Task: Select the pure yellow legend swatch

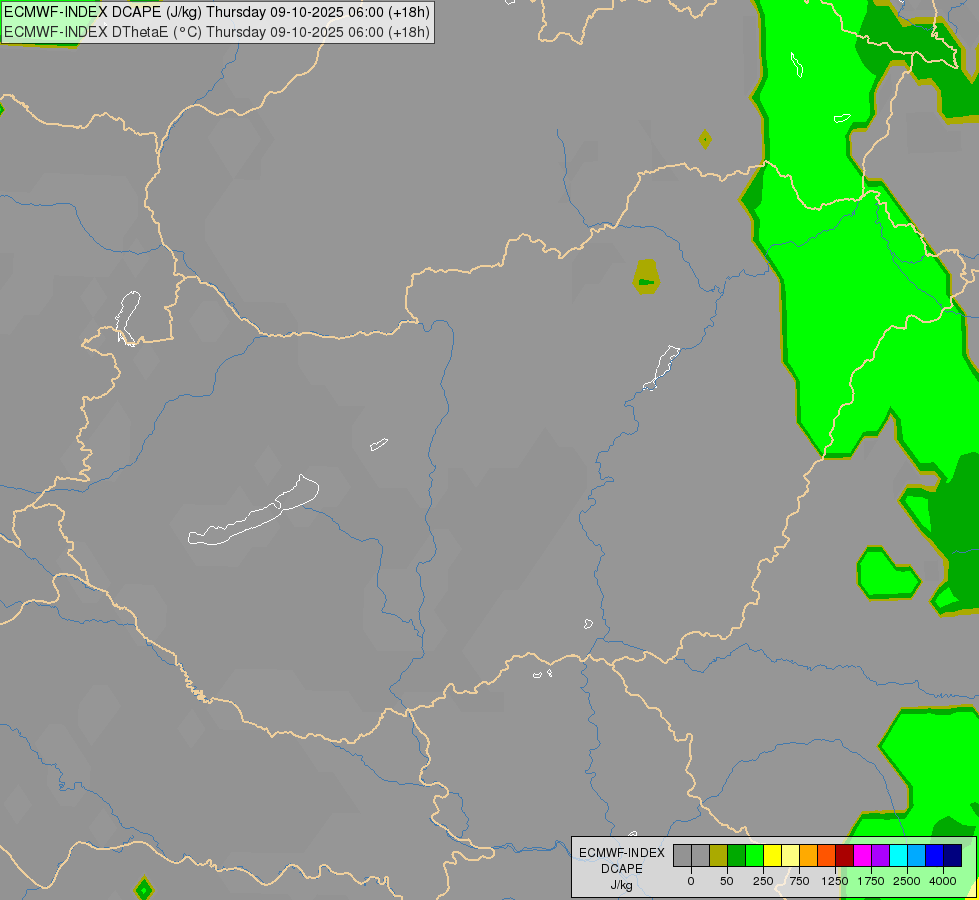Action: pyautogui.click(x=773, y=855)
